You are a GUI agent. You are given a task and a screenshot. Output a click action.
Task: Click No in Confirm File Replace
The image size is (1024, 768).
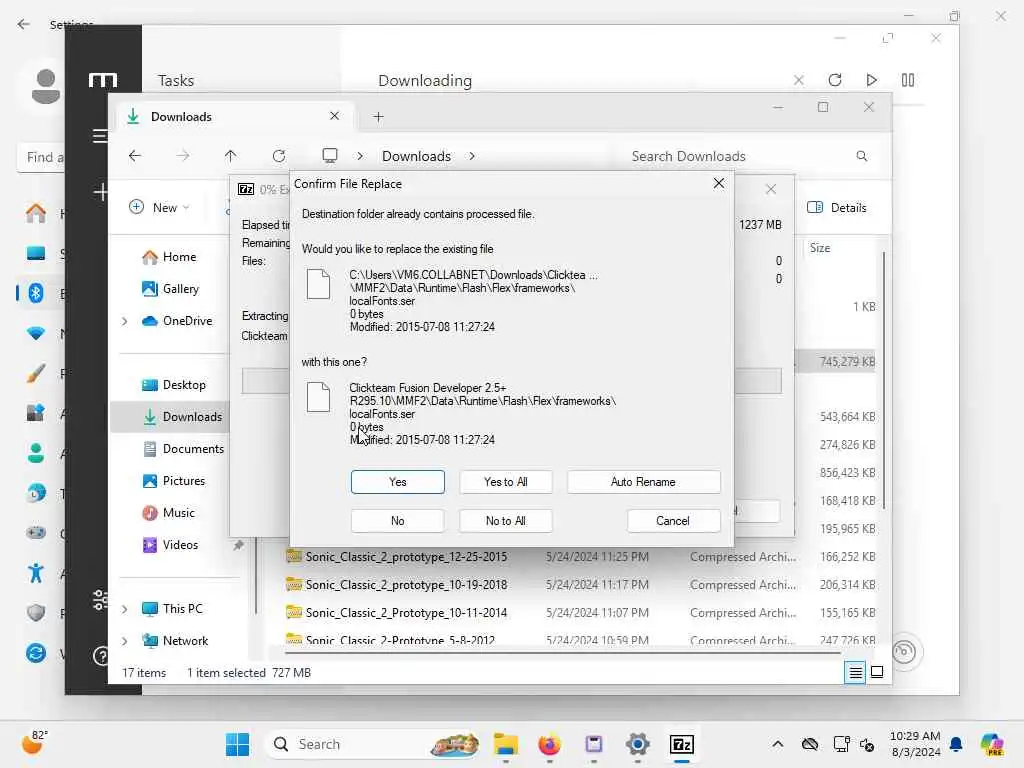click(x=397, y=520)
